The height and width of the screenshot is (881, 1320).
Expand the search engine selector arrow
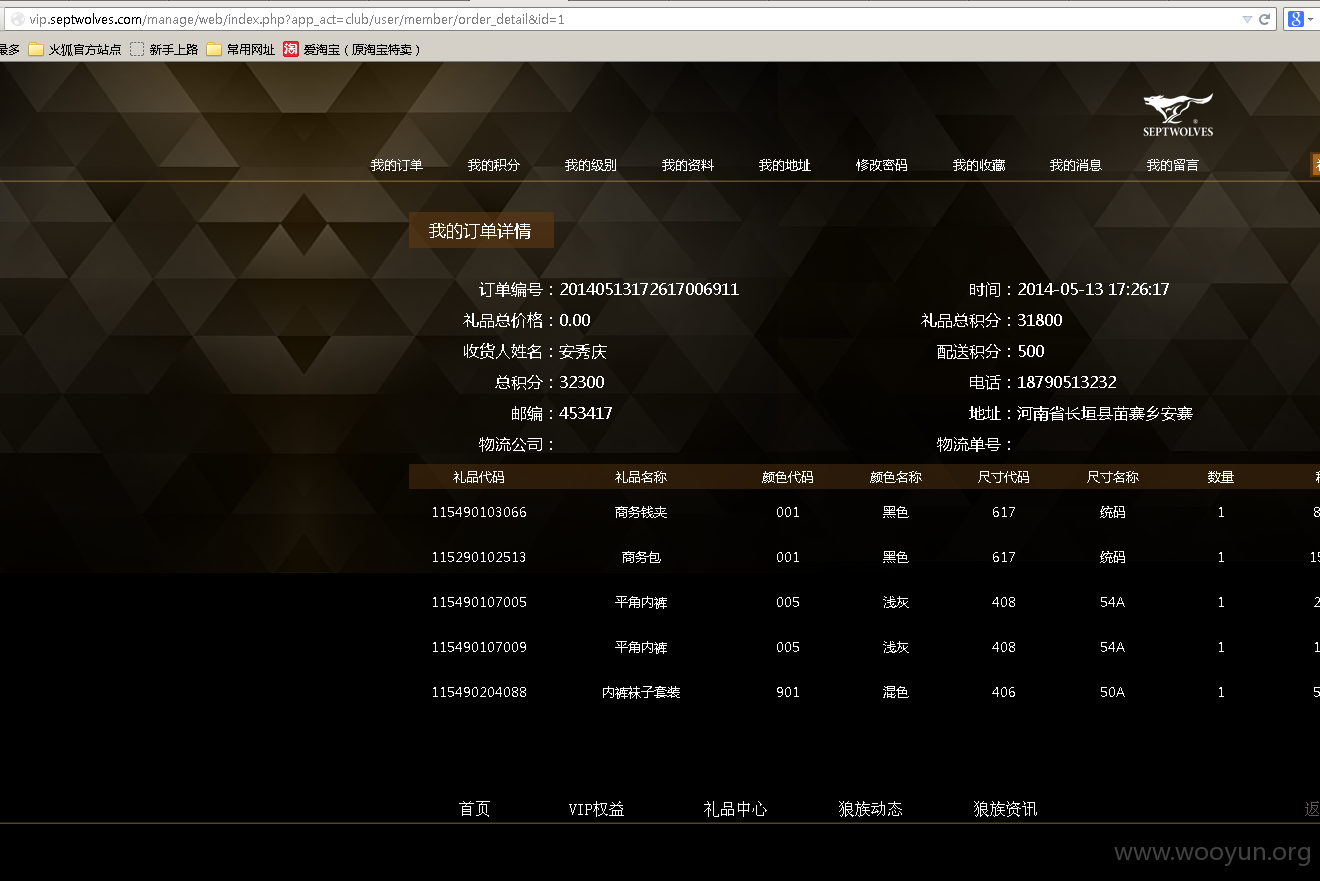click(1309, 19)
